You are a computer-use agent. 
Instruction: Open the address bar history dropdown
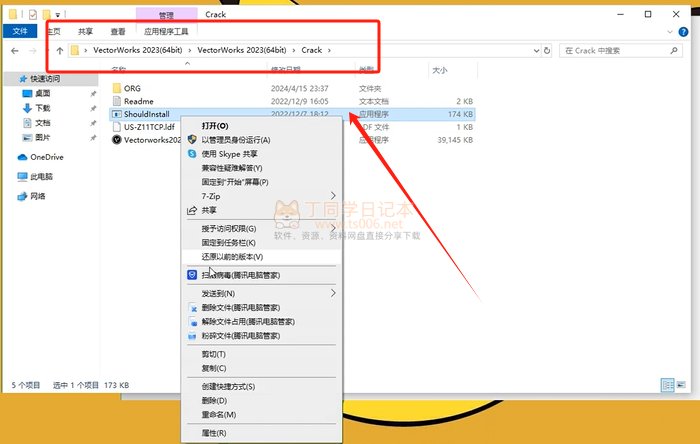pos(536,51)
